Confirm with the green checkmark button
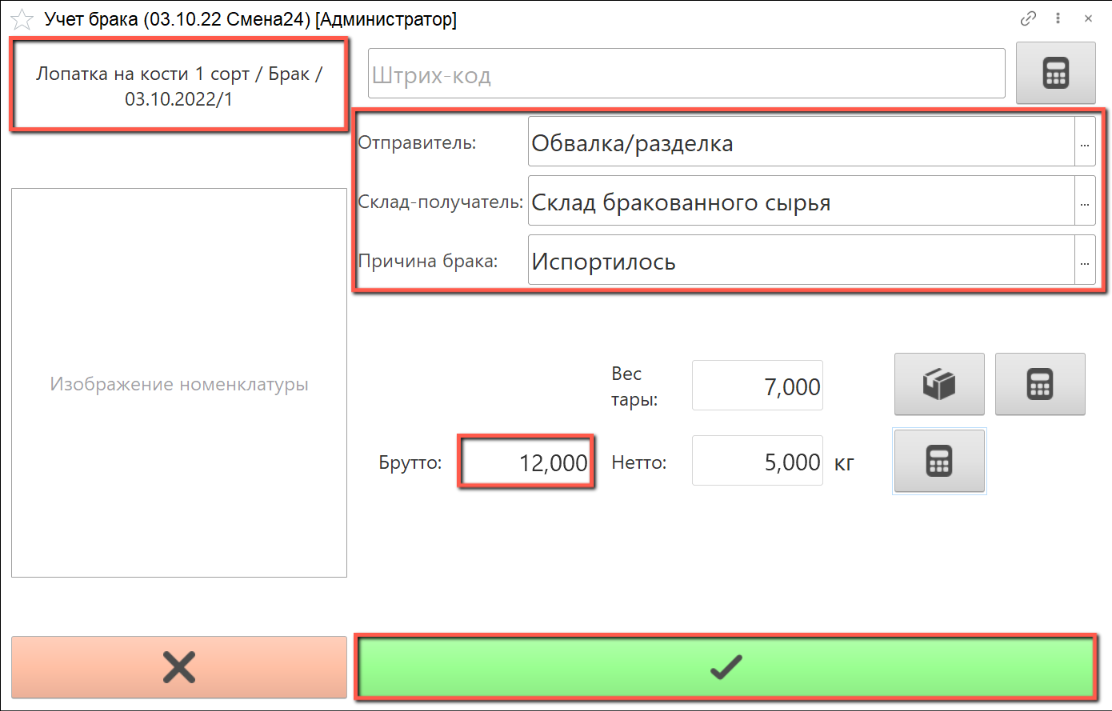 pyautogui.click(x=725, y=667)
